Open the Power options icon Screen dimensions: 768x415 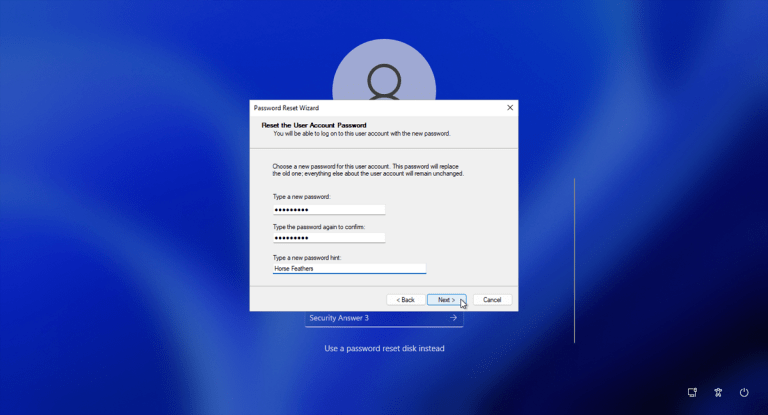coord(744,392)
